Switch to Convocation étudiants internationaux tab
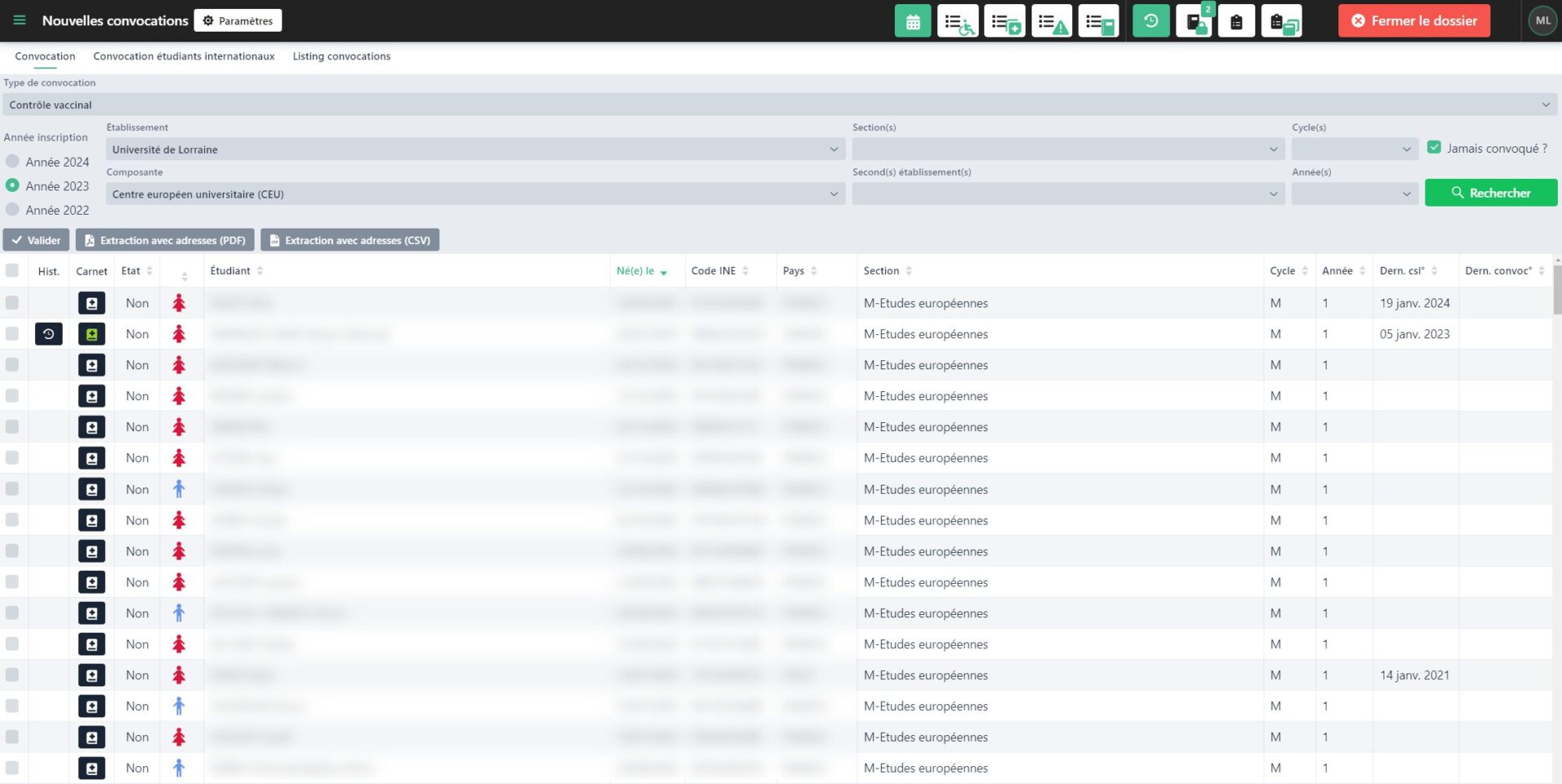 pyautogui.click(x=184, y=56)
